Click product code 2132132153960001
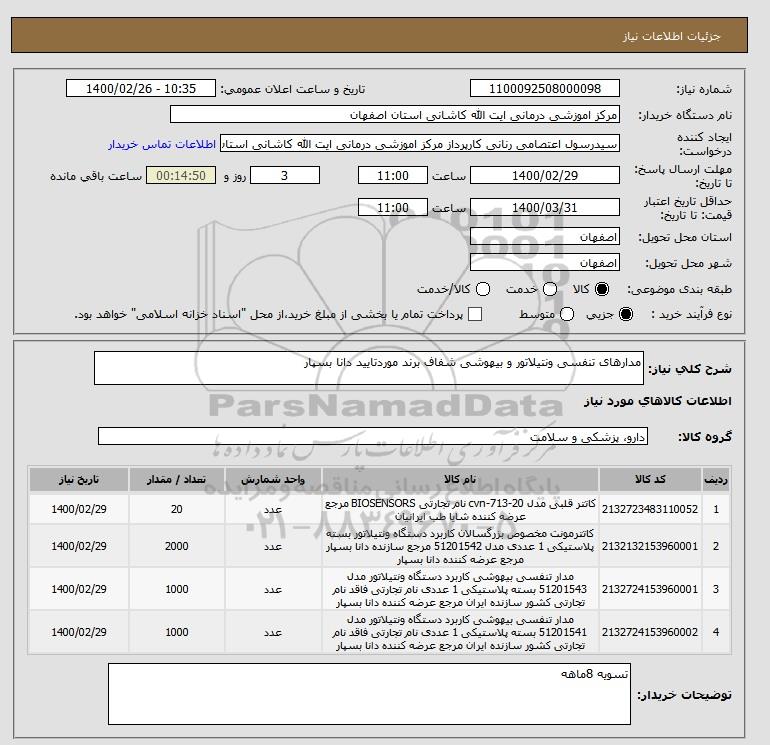The image size is (770, 745). coord(650,546)
